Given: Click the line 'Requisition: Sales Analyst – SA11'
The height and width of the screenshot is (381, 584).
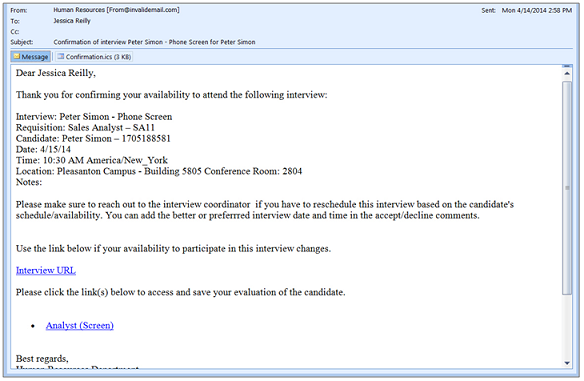Looking at the screenshot, I should tap(85, 128).
